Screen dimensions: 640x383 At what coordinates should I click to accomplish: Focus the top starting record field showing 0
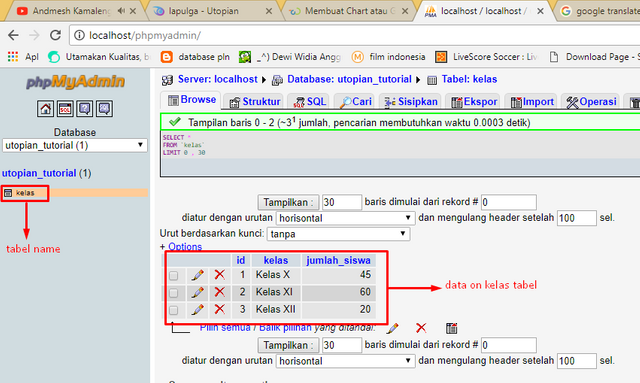coord(509,202)
